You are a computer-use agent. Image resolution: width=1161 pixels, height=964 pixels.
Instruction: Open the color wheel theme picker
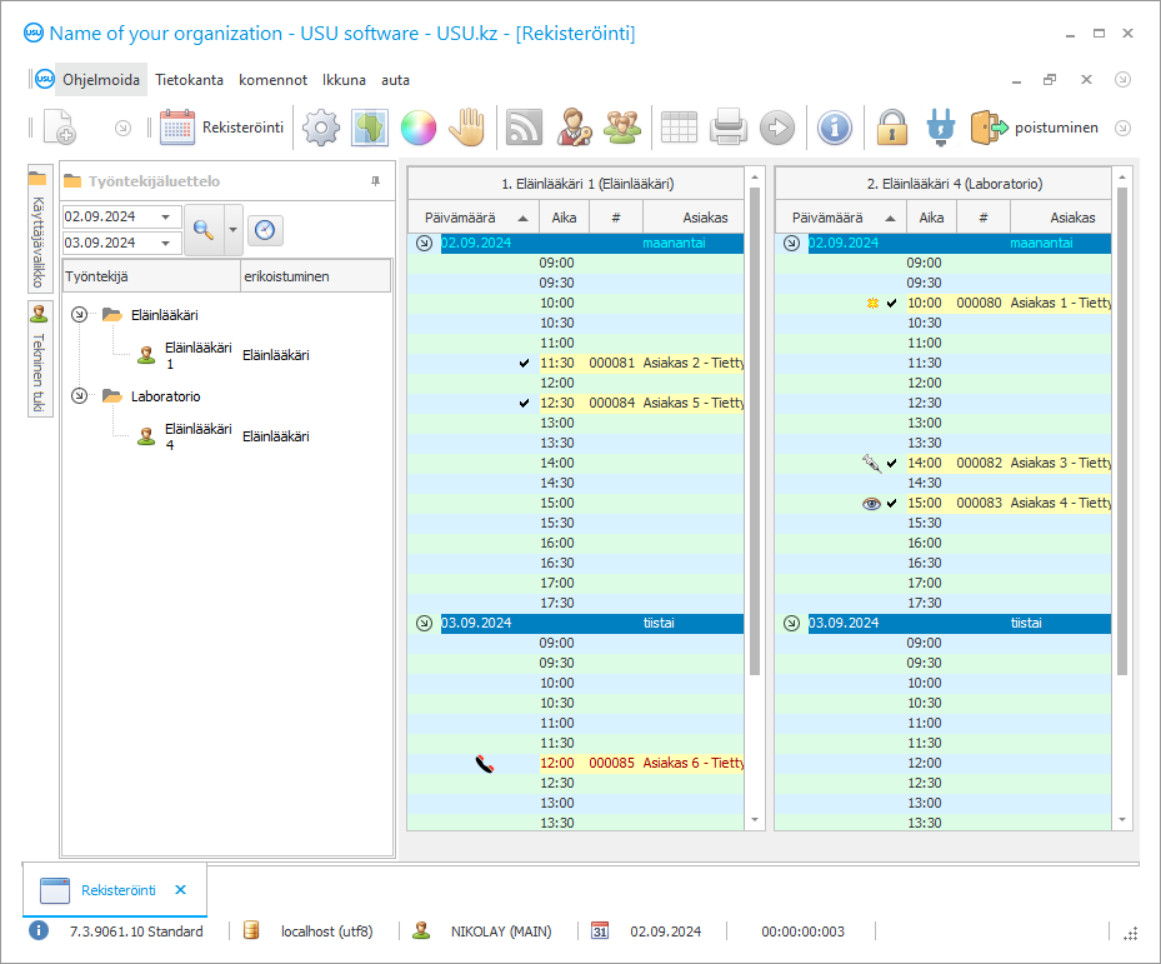pos(418,127)
